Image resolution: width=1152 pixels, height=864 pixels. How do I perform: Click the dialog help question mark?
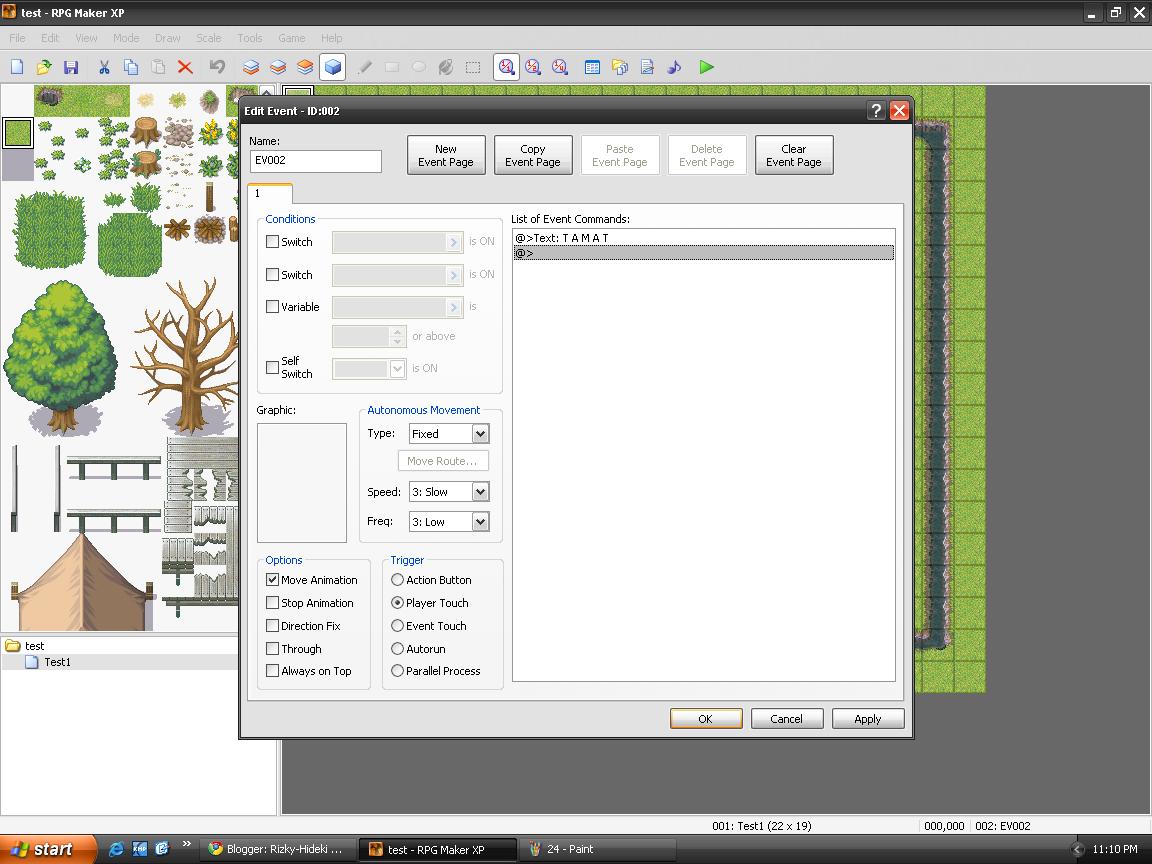click(876, 111)
